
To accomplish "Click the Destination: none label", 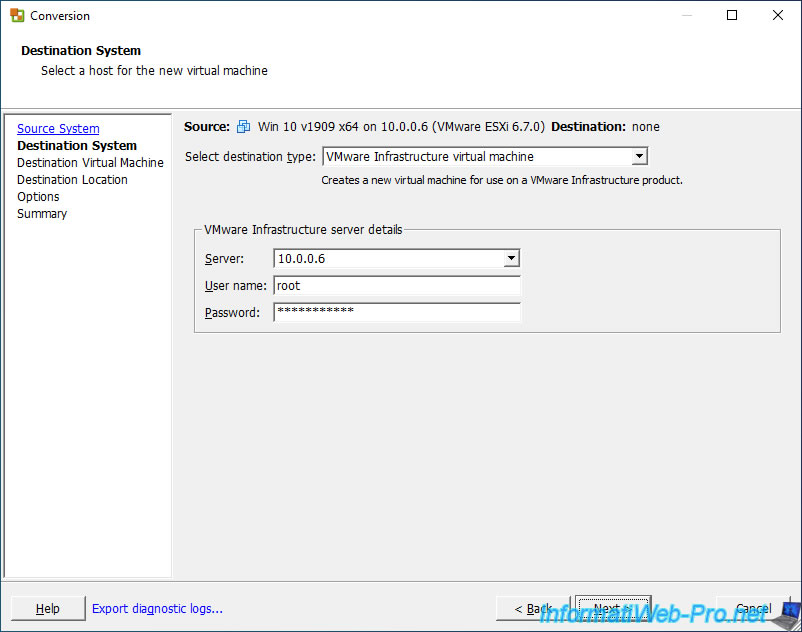I will [605, 126].
